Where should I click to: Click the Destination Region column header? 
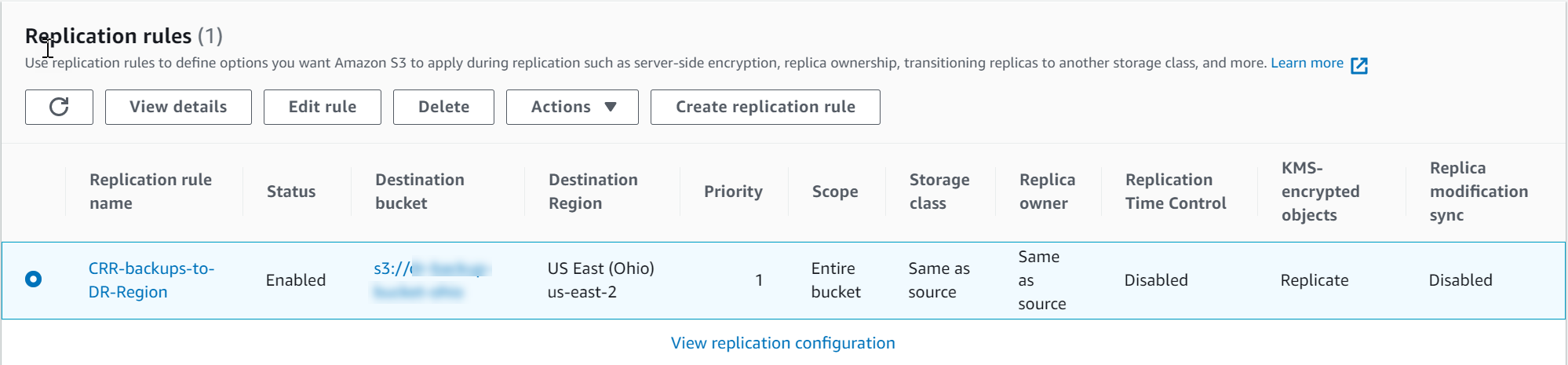click(x=593, y=192)
